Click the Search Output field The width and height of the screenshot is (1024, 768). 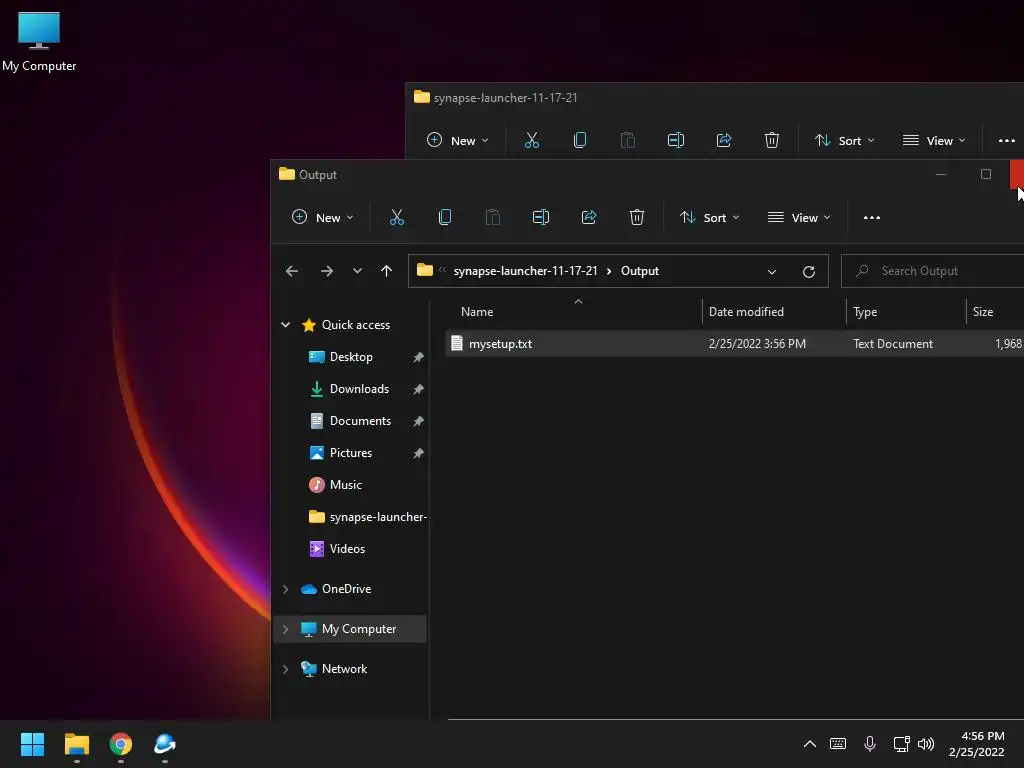[x=934, y=271]
